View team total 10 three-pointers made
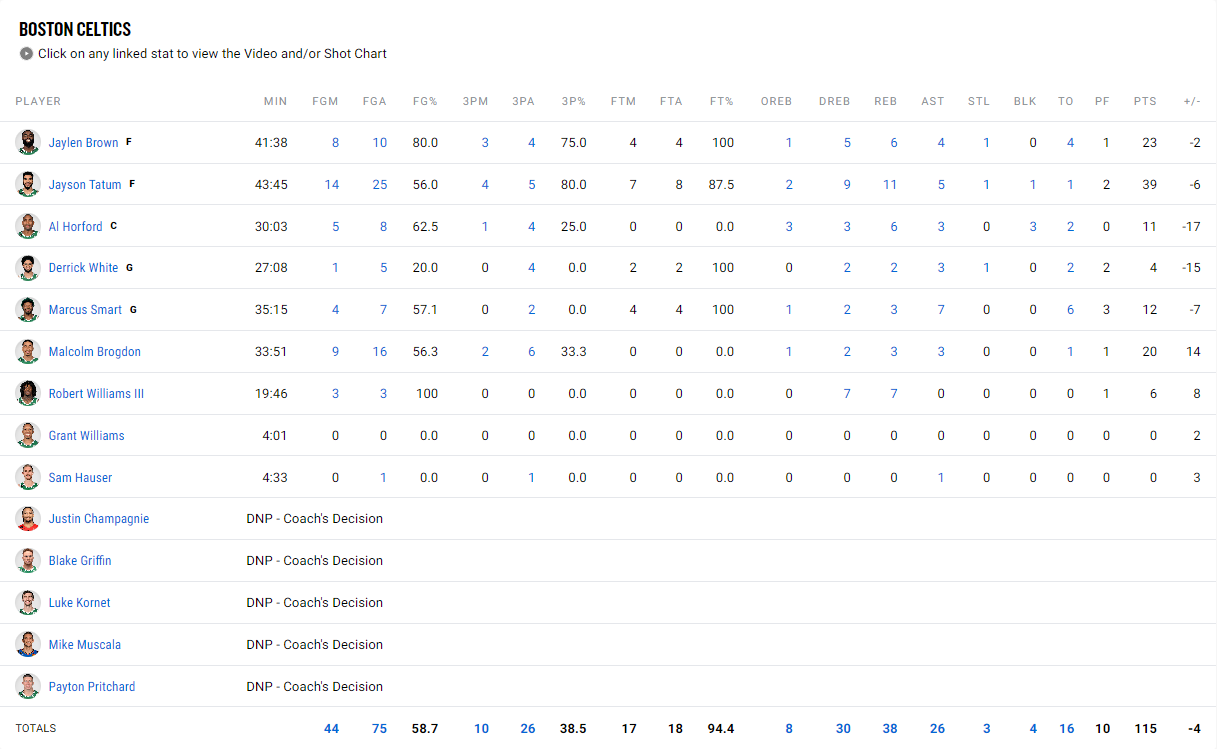Image resolution: width=1217 pixels, height=749 pixels. pyautogui.click(x=481, y=729)
